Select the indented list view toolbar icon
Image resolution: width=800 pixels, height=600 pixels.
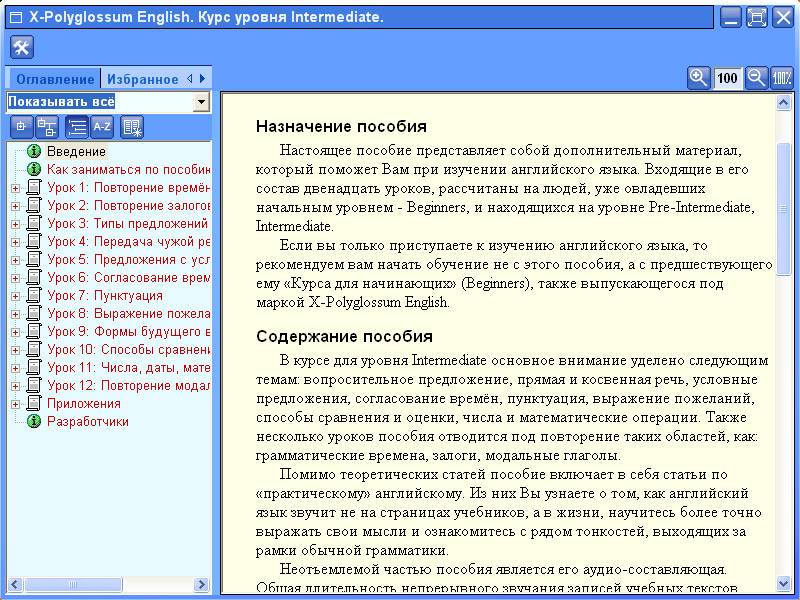tap(77, 127)
